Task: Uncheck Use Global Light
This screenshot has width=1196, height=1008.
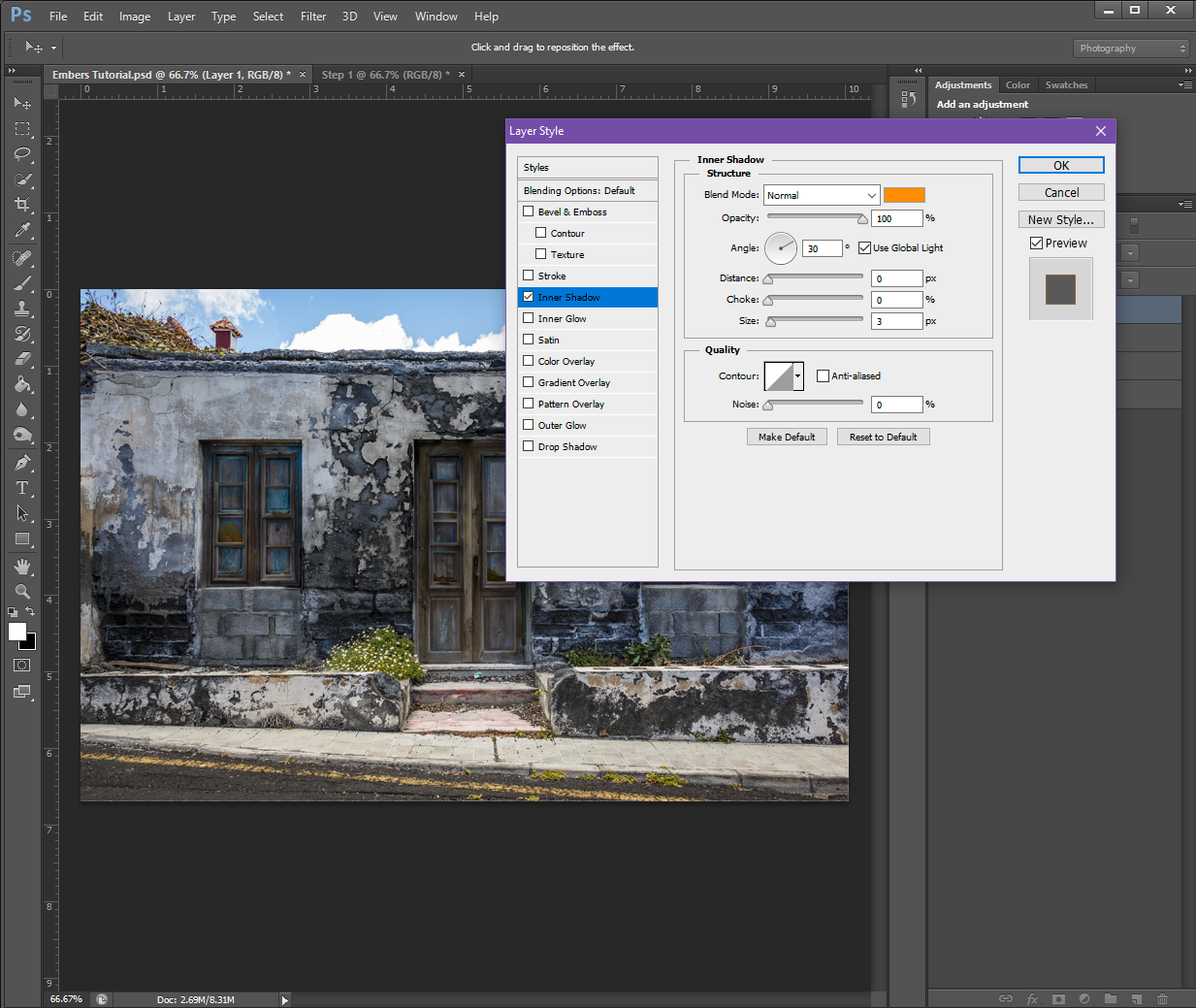Action: tap(864, 248)
